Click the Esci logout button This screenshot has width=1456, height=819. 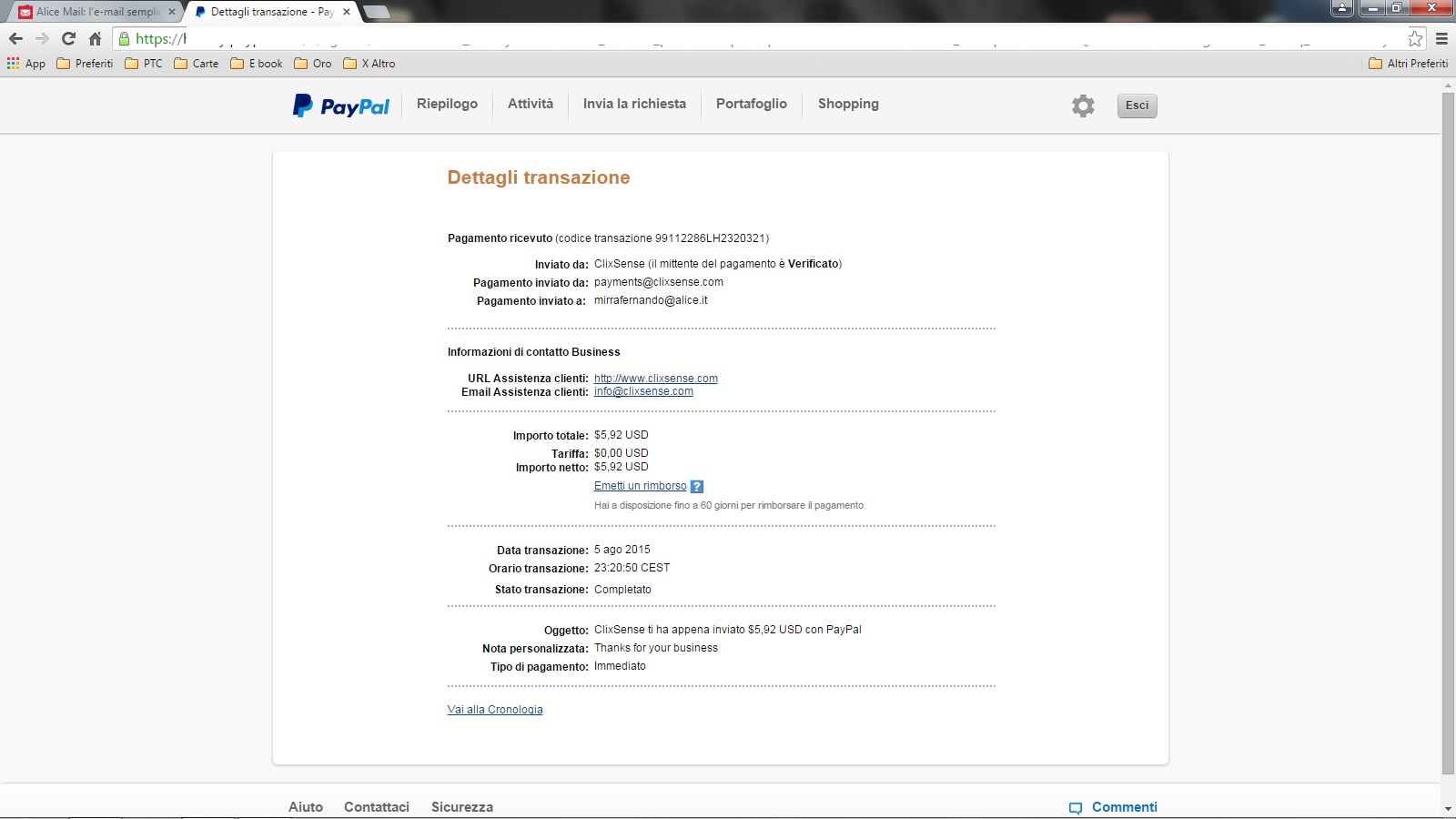1137,106
